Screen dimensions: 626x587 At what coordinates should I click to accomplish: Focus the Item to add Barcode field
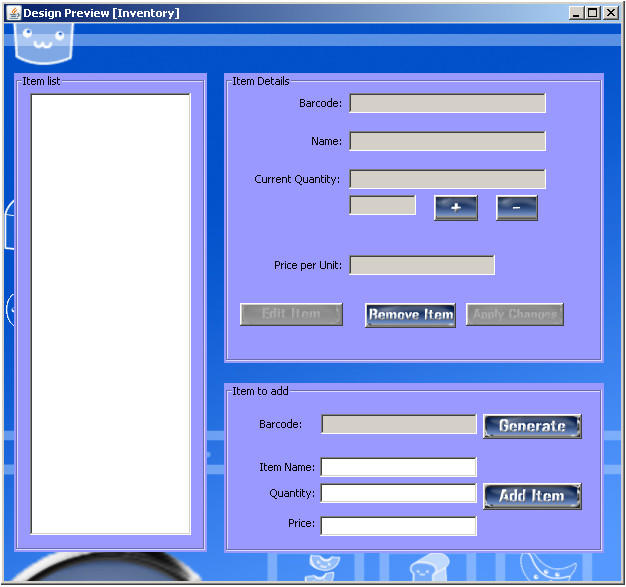tap(399, 424)
